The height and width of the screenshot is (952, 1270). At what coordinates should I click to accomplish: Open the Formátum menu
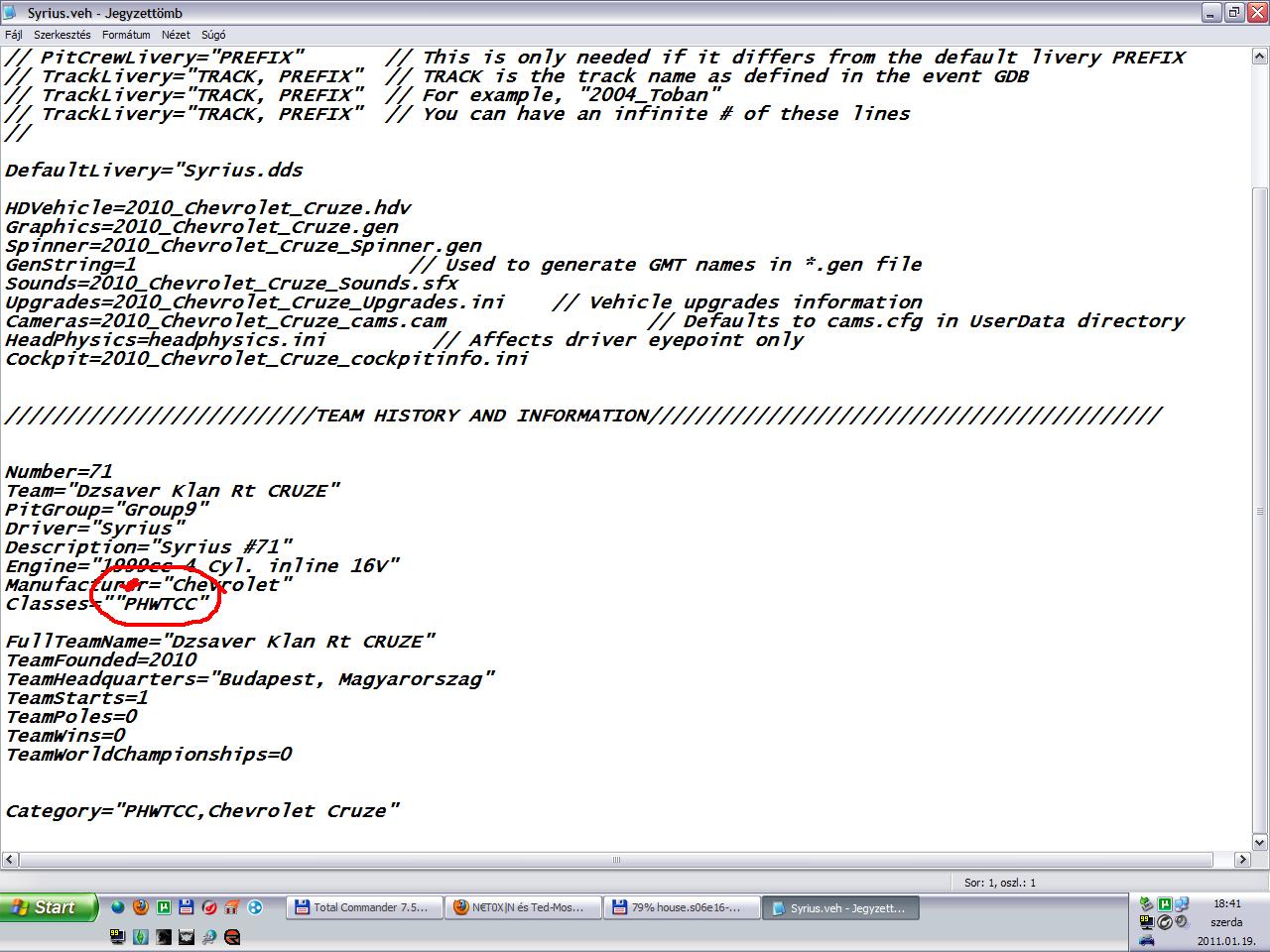pyautogui.click(x=126, y=35)
